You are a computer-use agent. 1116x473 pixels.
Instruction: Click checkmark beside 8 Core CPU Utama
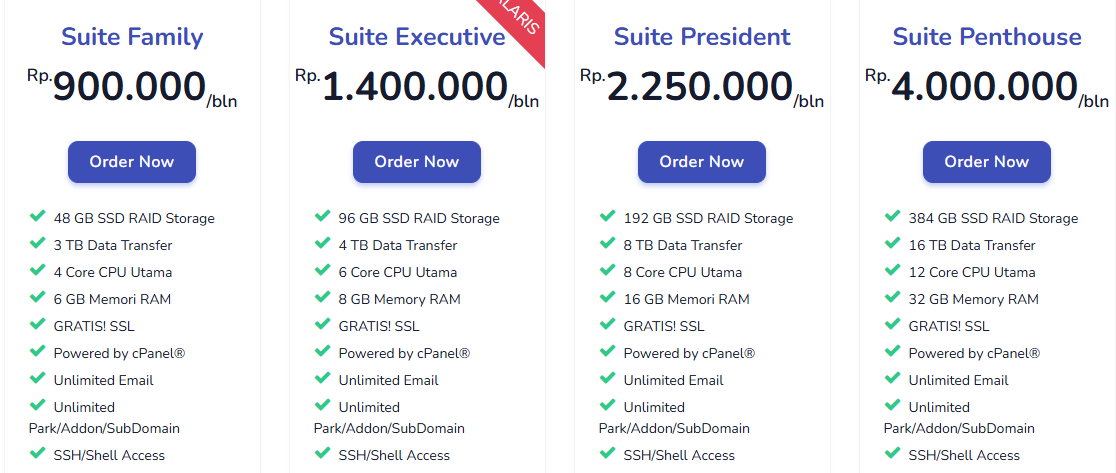pos(608,270)
